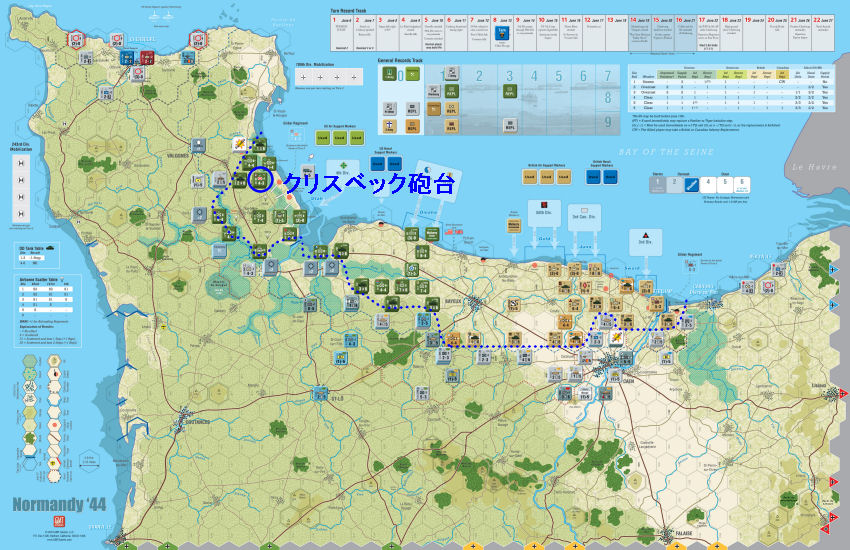Select right blue British Naval Support marker

610,177
